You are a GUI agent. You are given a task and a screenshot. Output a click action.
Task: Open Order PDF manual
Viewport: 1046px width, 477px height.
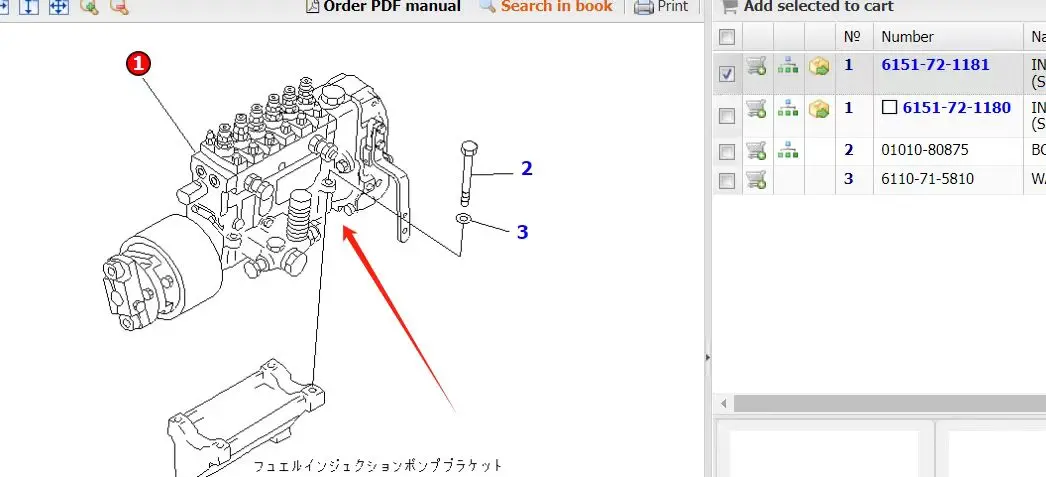384,7
